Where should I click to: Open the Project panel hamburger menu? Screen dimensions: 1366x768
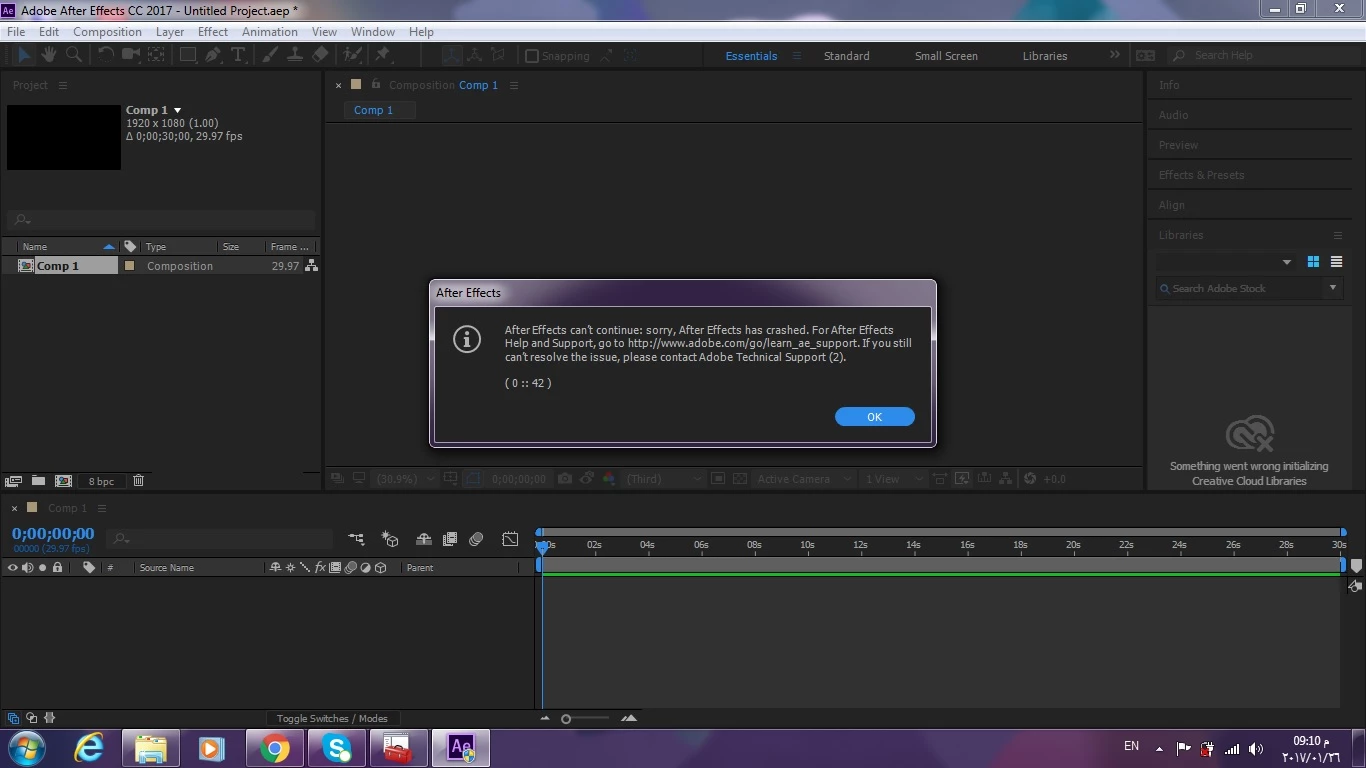click(62, 85)
